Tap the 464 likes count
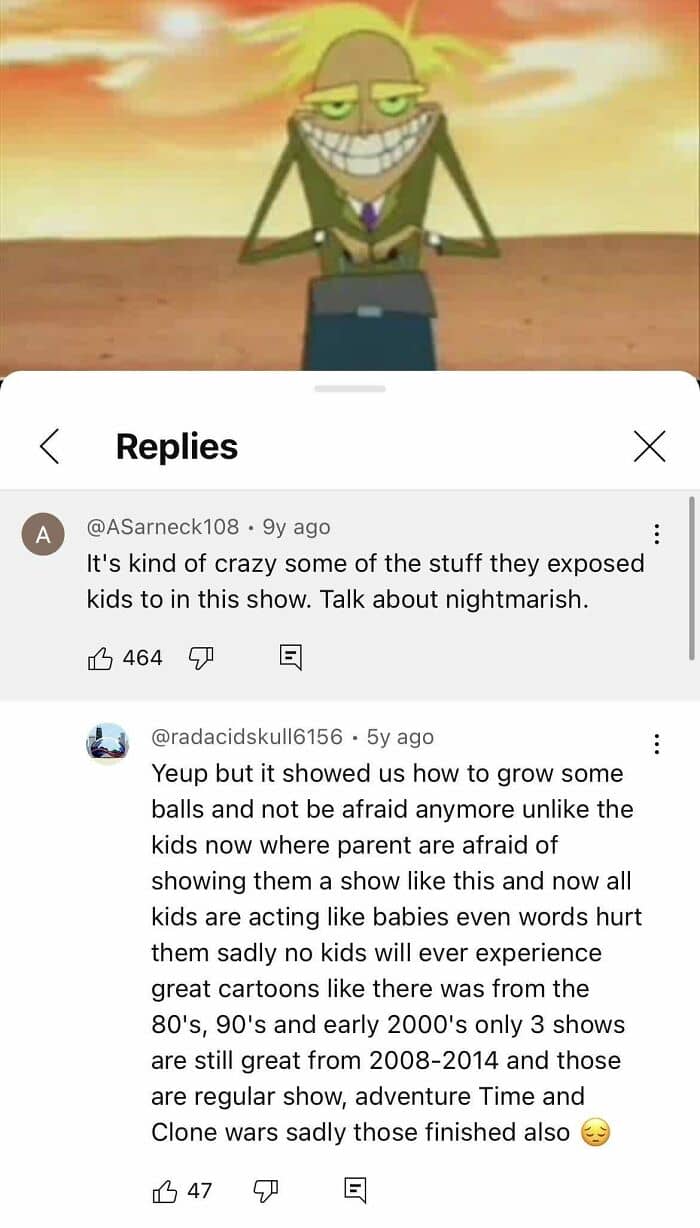 tap(142, 658)
